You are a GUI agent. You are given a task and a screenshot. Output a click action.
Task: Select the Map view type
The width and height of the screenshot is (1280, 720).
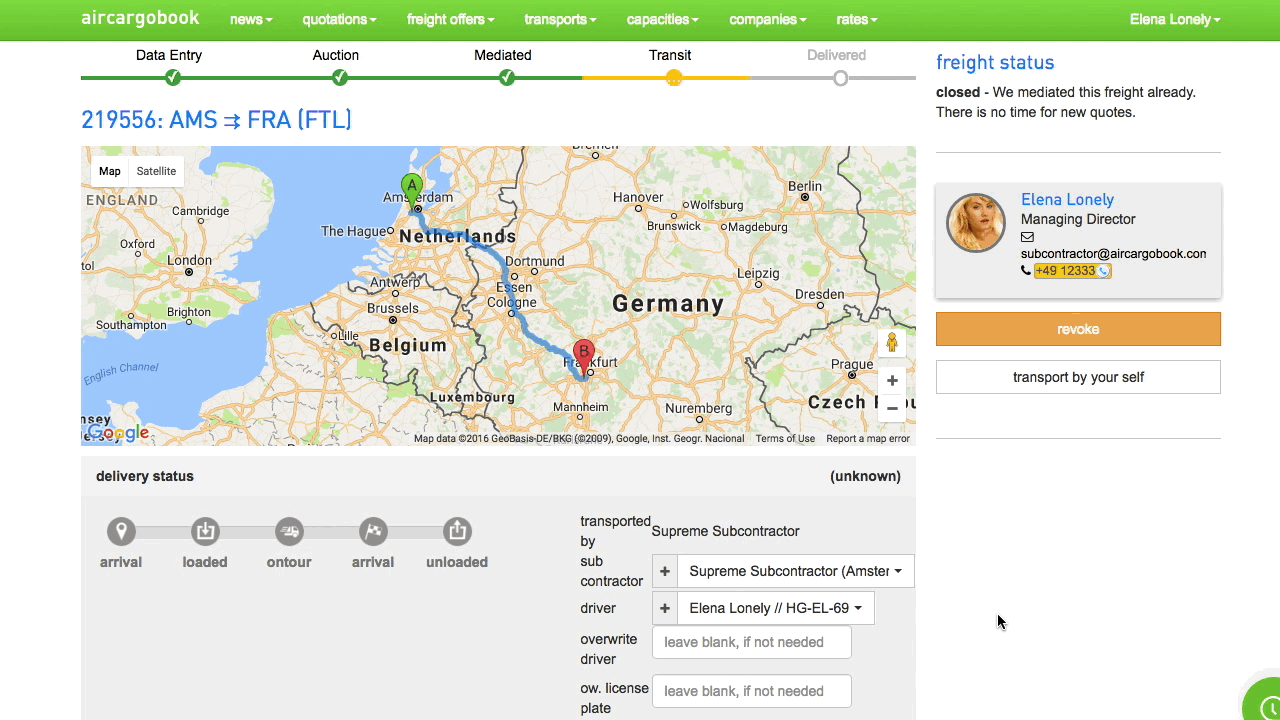pos(110,171)
